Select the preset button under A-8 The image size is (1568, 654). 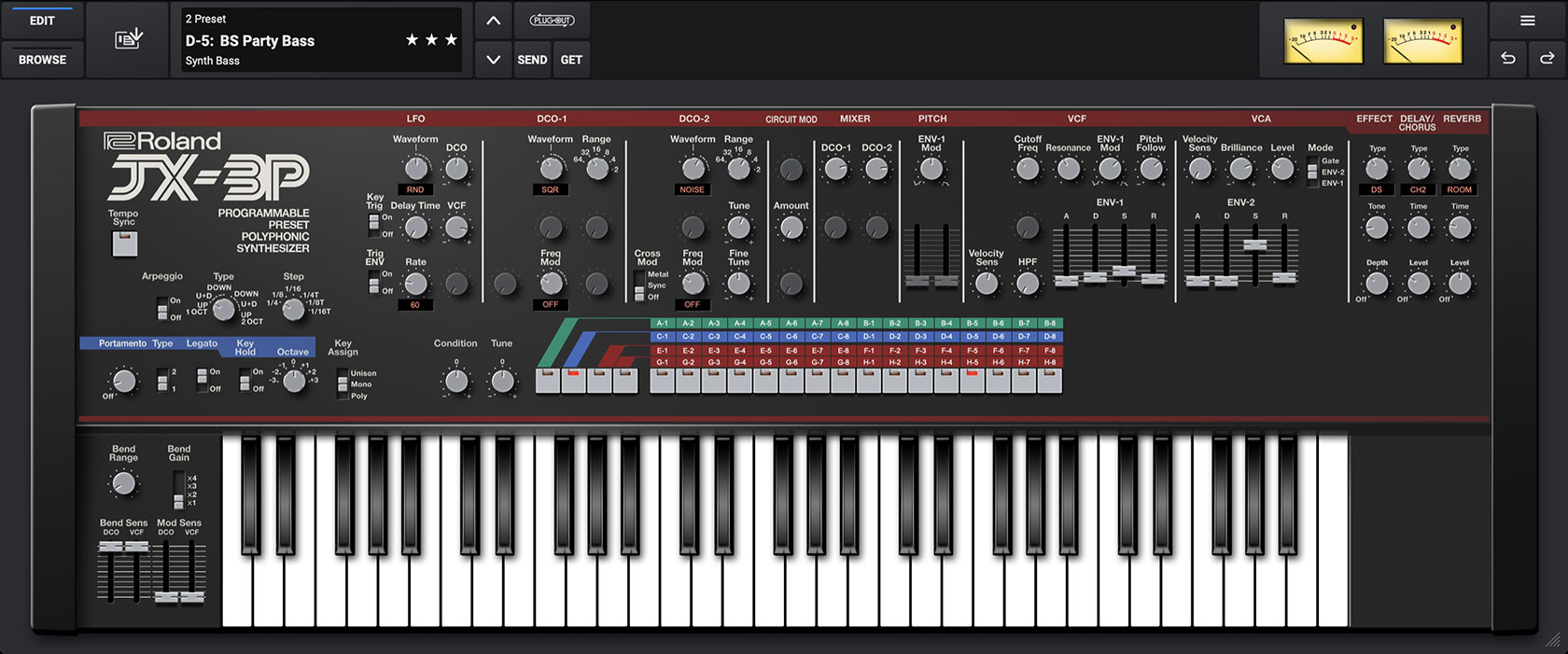tap(843, 381)
